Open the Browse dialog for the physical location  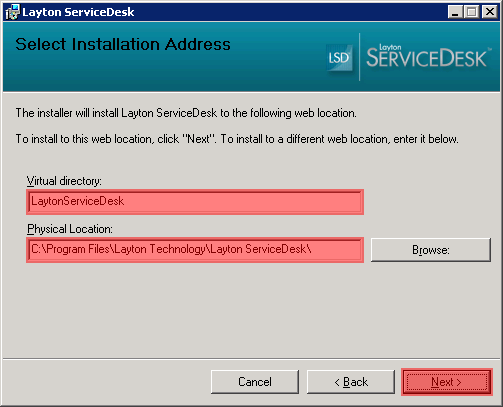click(431, 250)
